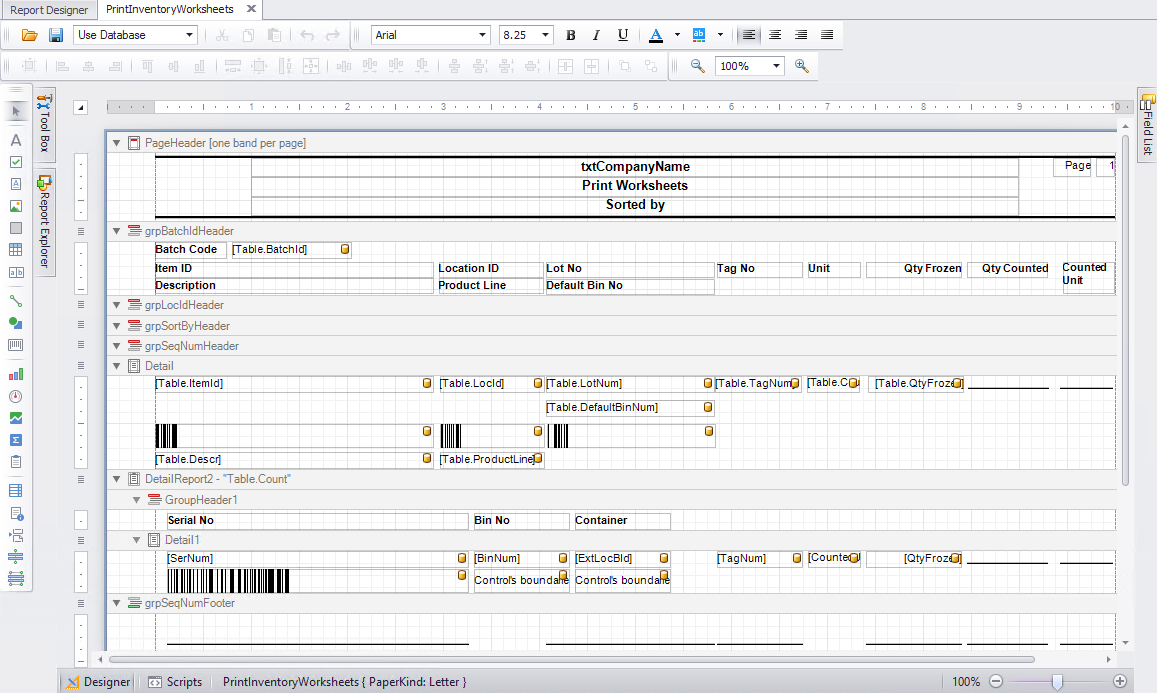
Task: Select the Chart control tool
Action: [x=16, y=374]
